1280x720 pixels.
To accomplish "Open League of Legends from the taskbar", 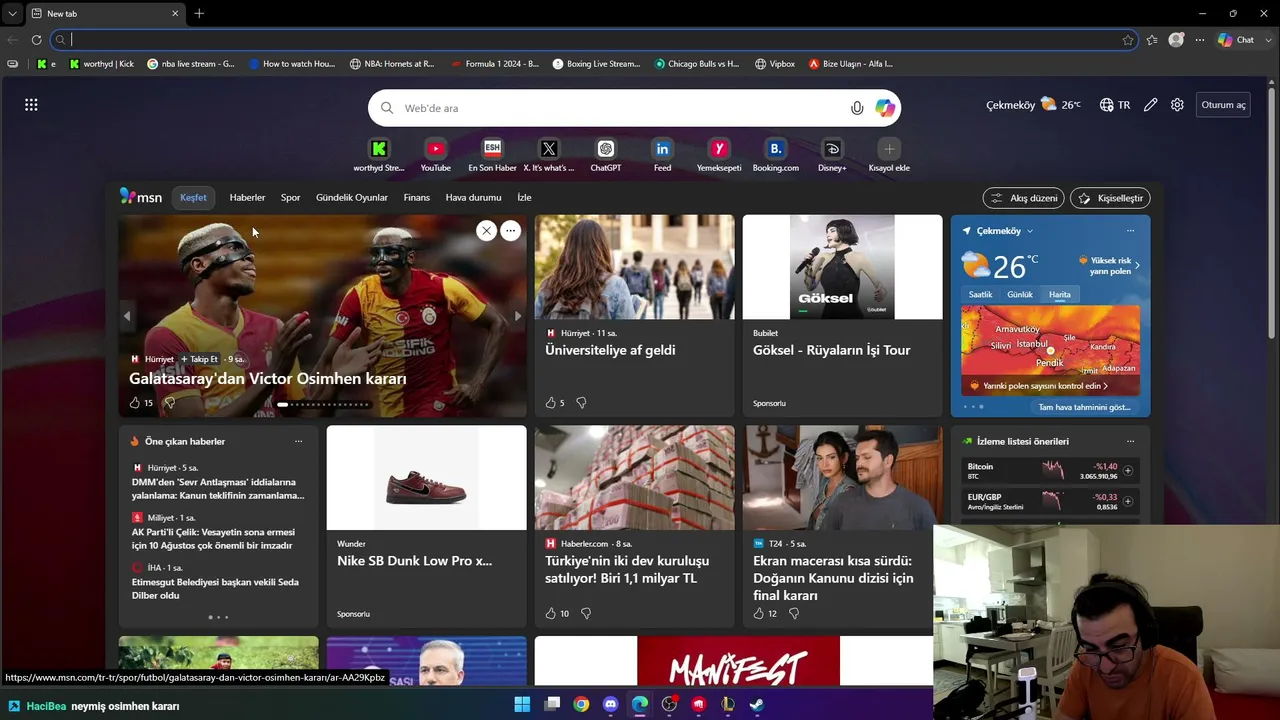I will [x=728, y=705].
